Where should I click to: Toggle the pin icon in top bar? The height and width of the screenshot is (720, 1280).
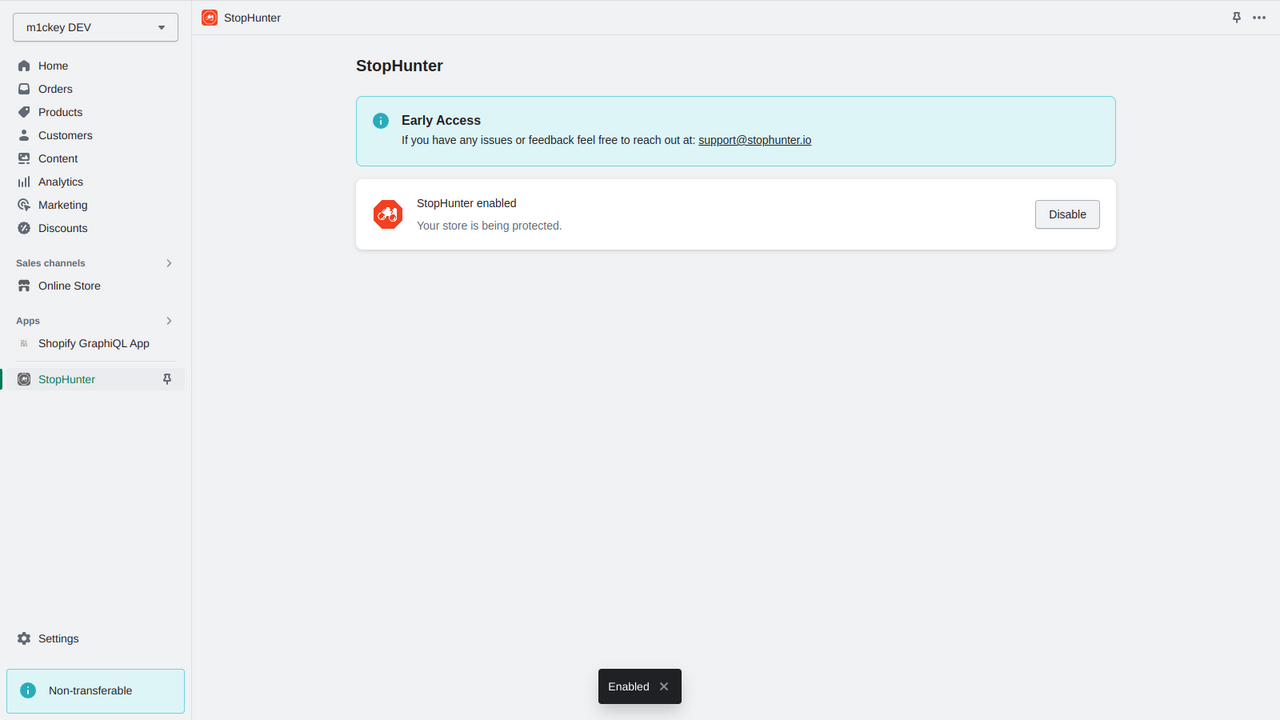pyautogui.click(x=1236, y=18)
